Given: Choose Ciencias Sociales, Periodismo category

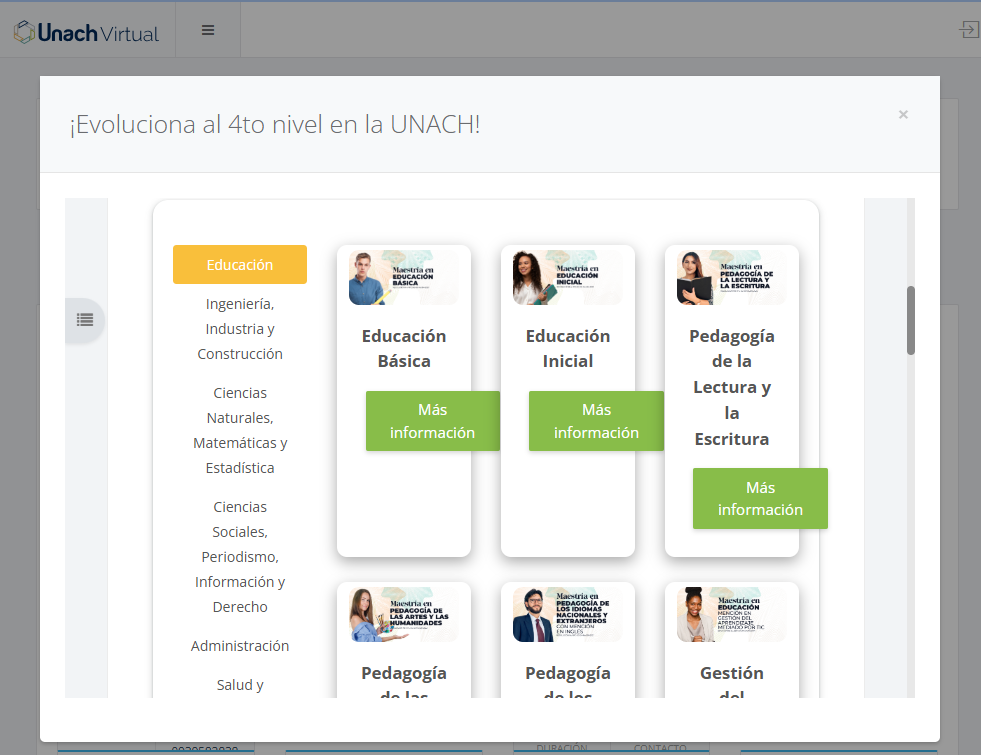Looking at the screenshot, I should coord(240,556).
